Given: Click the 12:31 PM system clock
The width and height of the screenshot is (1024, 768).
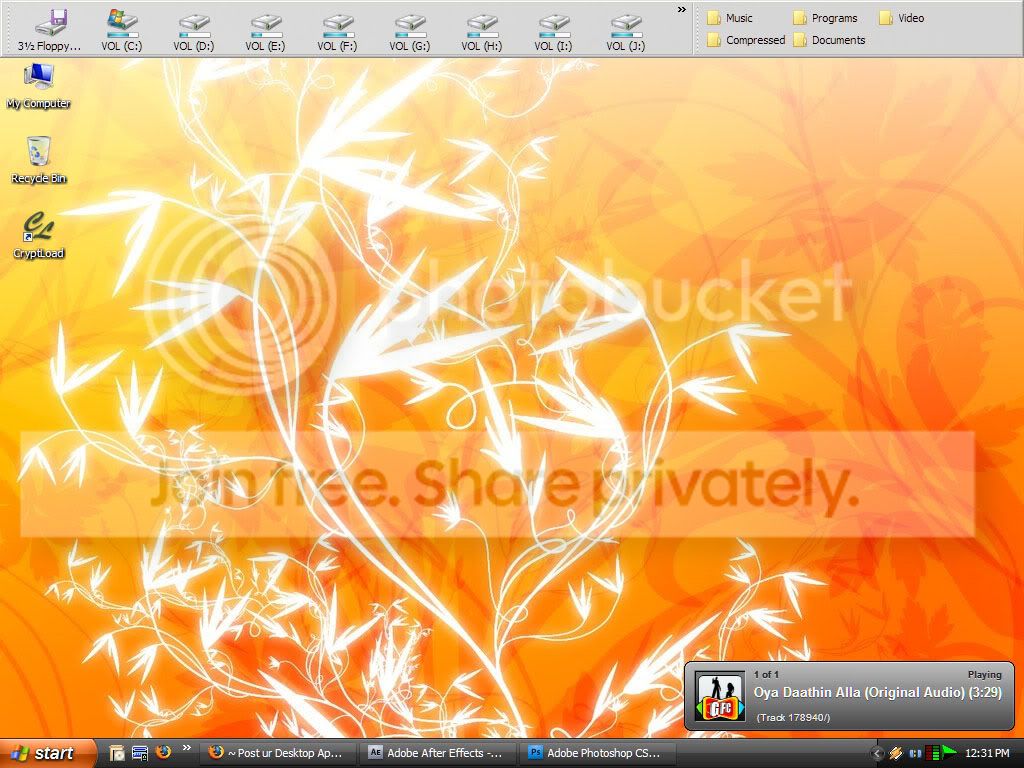Looking at the screenshot, I should (987, 754).
